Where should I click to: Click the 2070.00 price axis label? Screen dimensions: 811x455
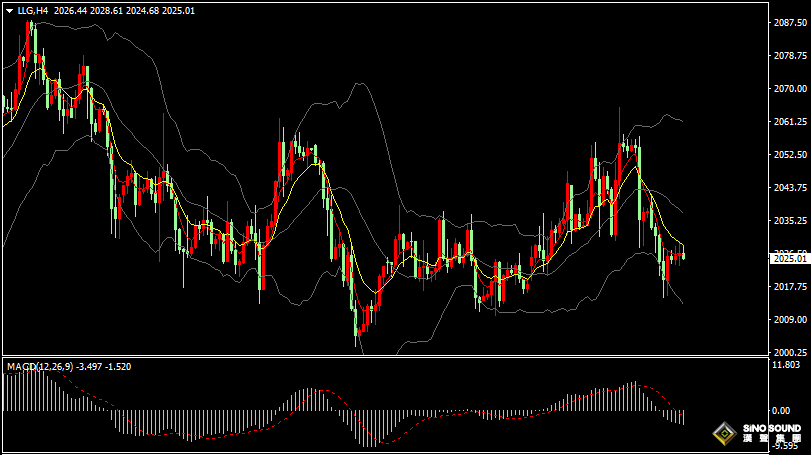791,88
